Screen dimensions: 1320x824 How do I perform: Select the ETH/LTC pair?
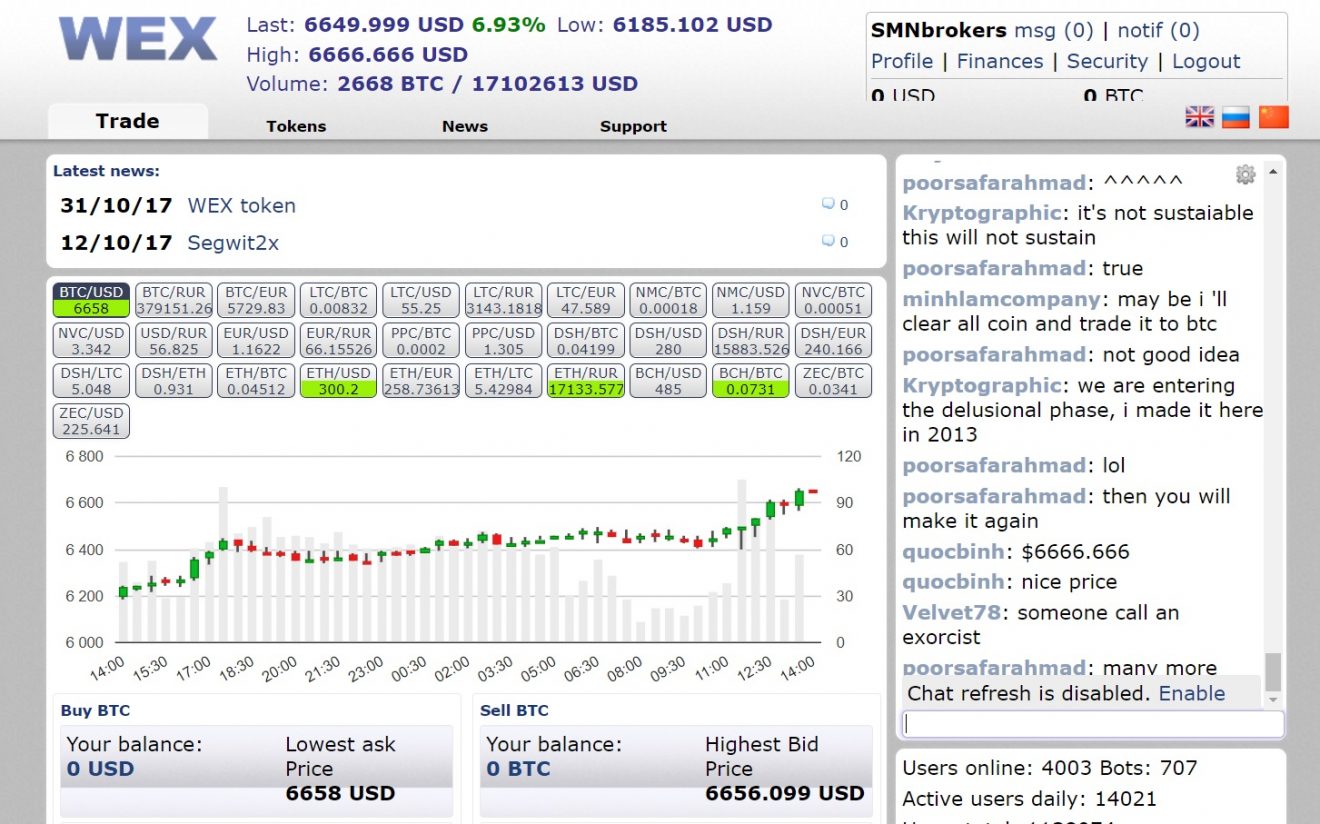click(503, 380)
